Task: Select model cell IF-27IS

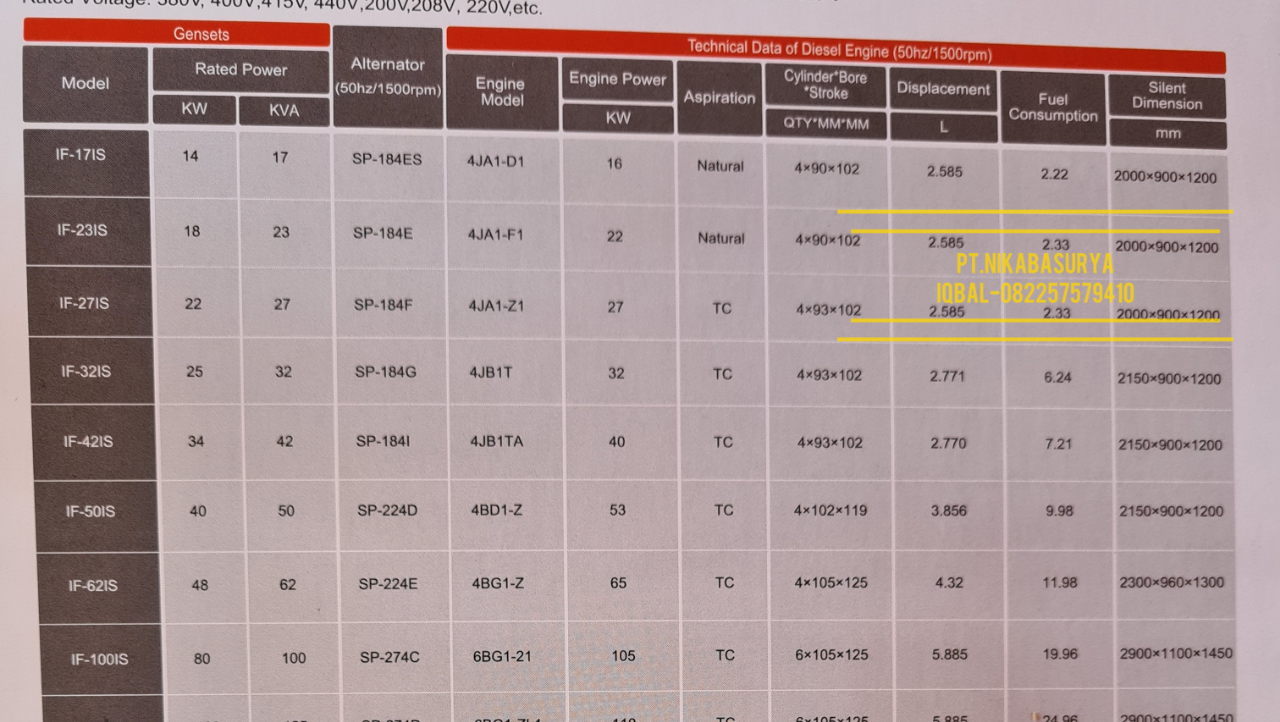Action: click(84, 302)
